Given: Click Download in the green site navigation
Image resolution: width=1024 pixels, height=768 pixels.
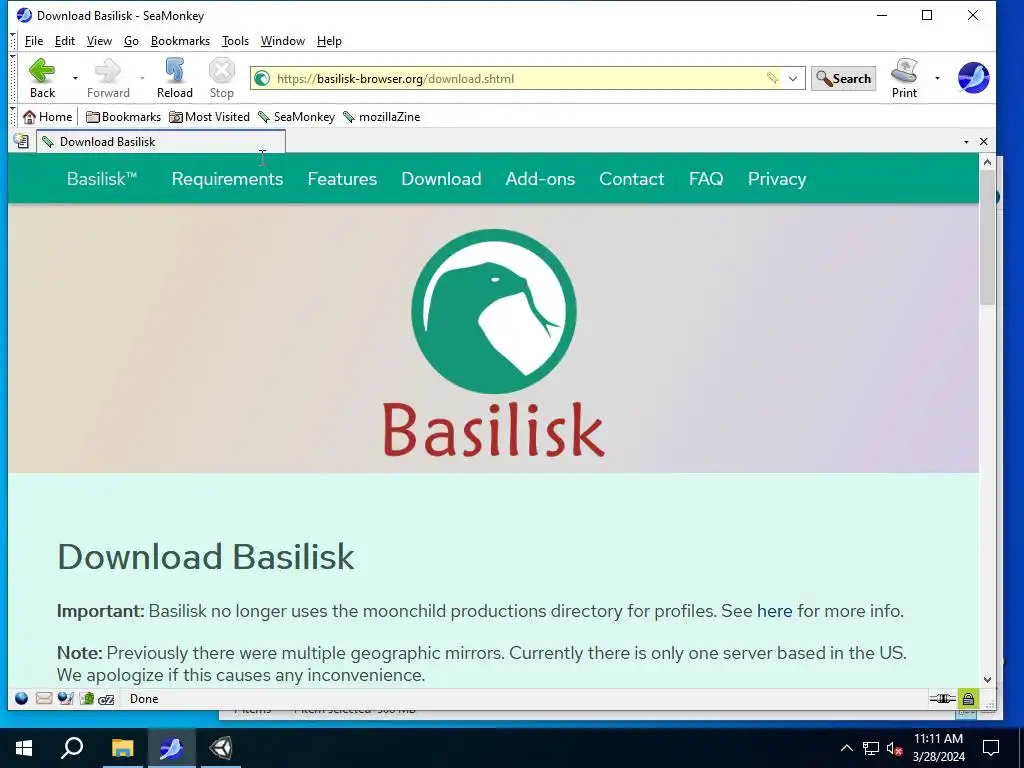Looking at the screenshot, I should point(441,179).
